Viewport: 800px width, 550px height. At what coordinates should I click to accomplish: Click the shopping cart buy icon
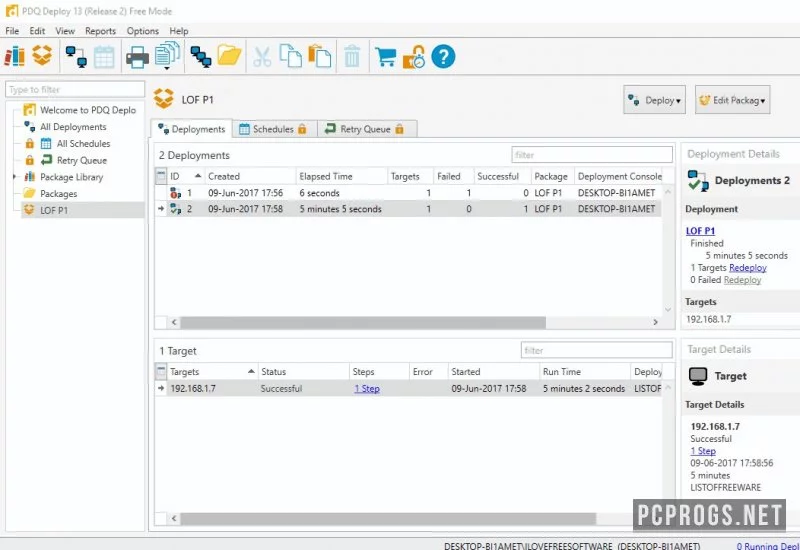385,57
